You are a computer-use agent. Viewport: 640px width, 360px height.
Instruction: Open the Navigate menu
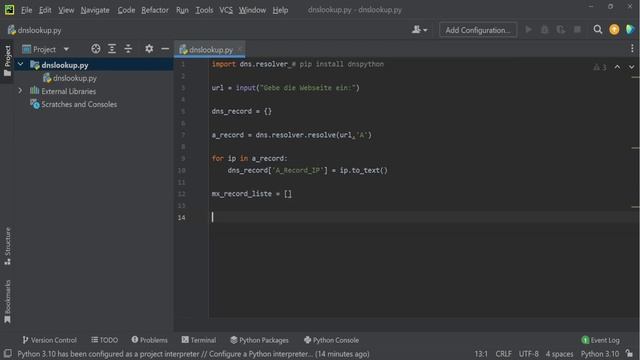[95, 10]
